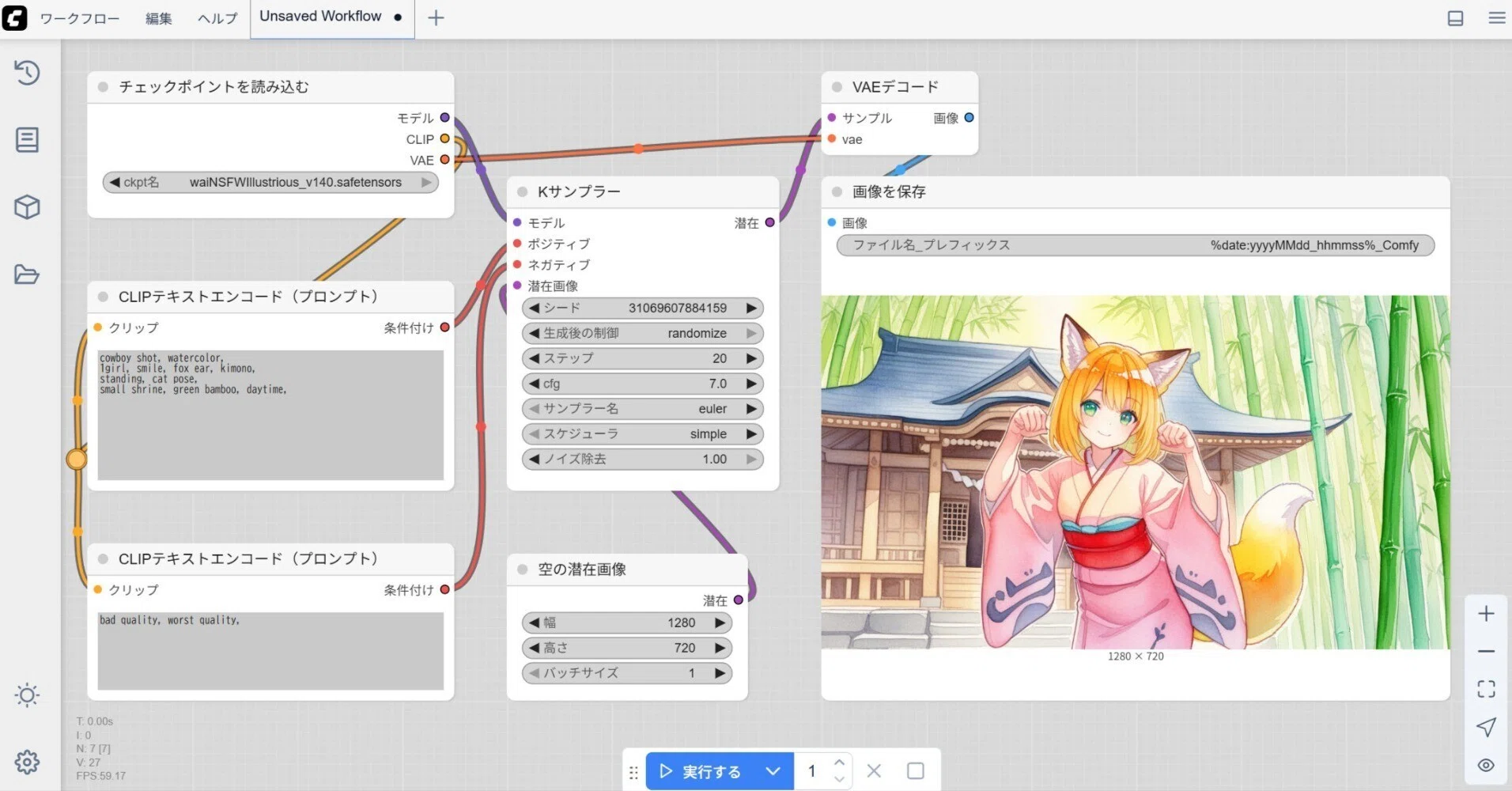Open the スケジューラ simple combo
This screenshot has width=1512, height=791.
pyautogui.click(x=643, y=434)
